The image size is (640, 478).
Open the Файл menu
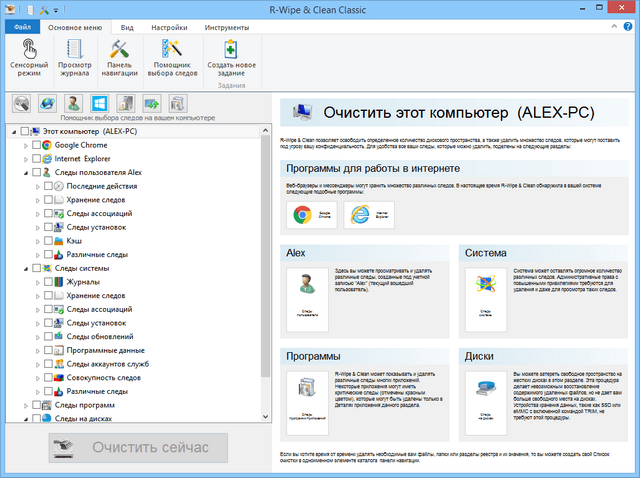pyautogui.click(x=22, y=28)
